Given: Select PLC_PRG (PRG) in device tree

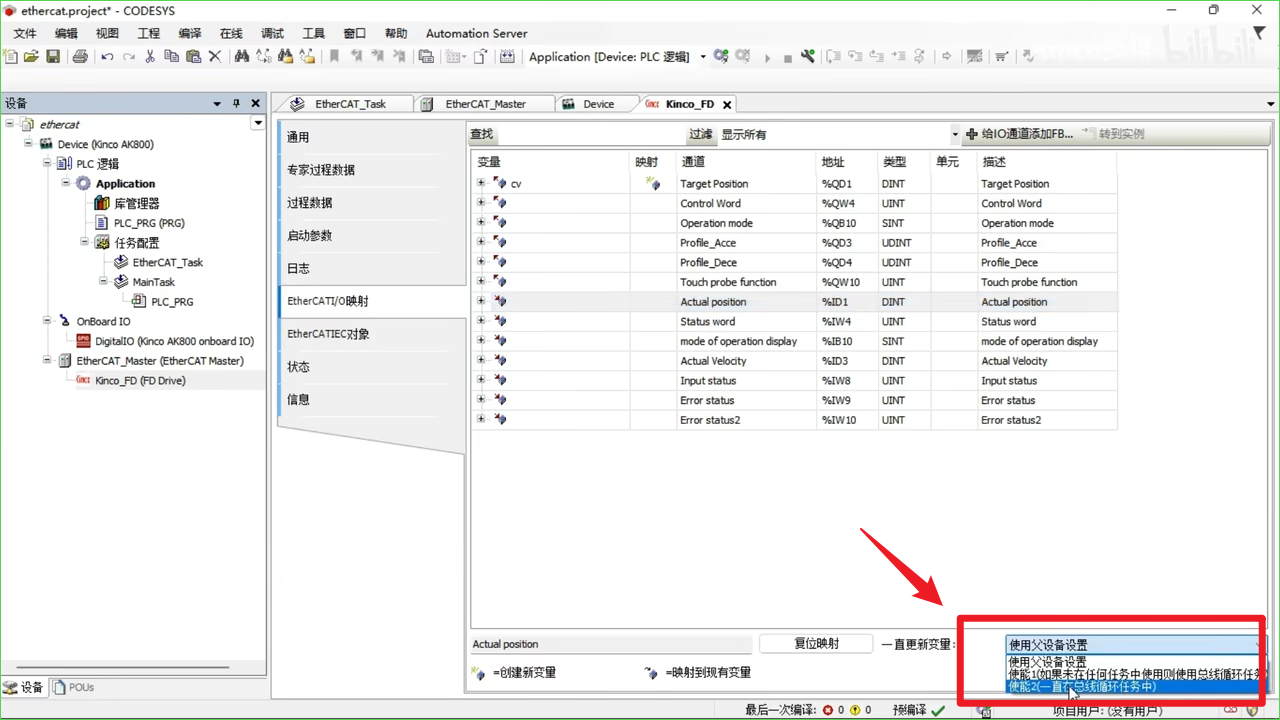Looking at the screenshot, I should pyautogui.click(x=149, y=223).
